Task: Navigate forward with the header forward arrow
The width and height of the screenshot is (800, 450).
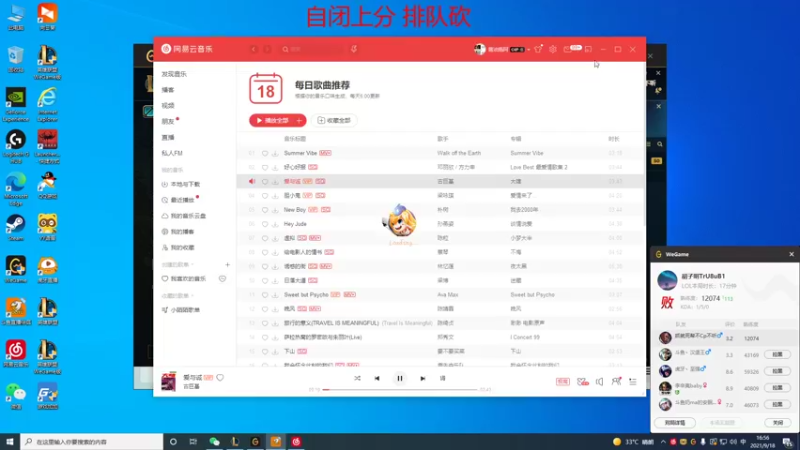Action: [267, 49]
